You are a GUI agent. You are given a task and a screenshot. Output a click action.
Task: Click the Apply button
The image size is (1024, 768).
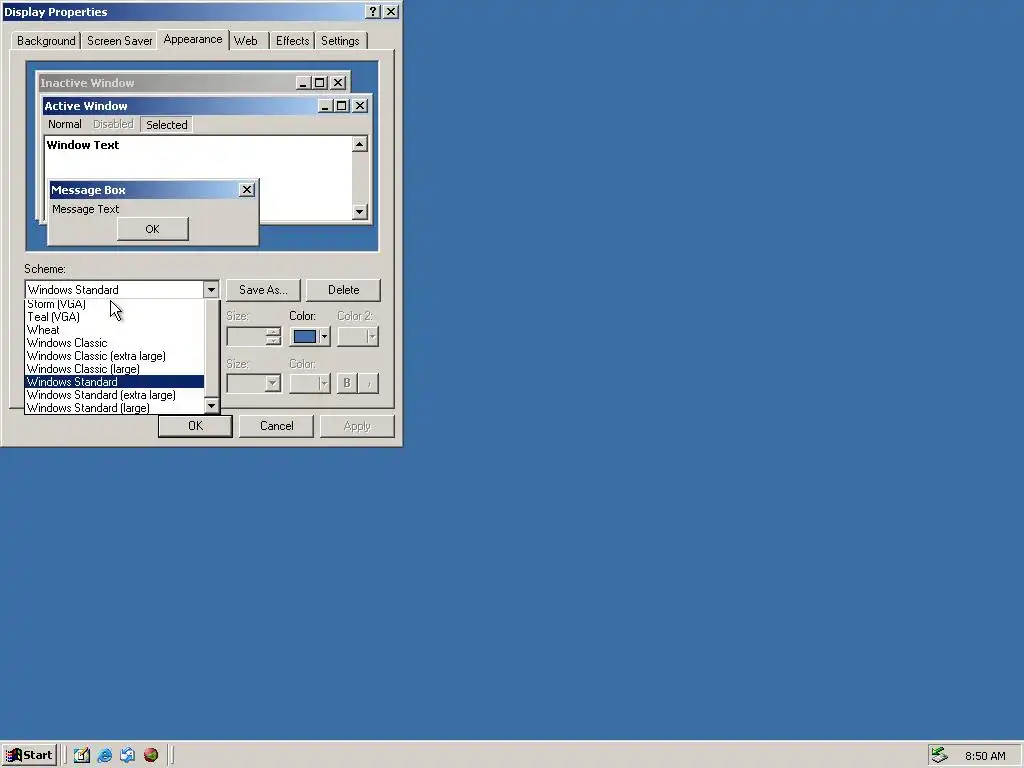tap(357, 426)
